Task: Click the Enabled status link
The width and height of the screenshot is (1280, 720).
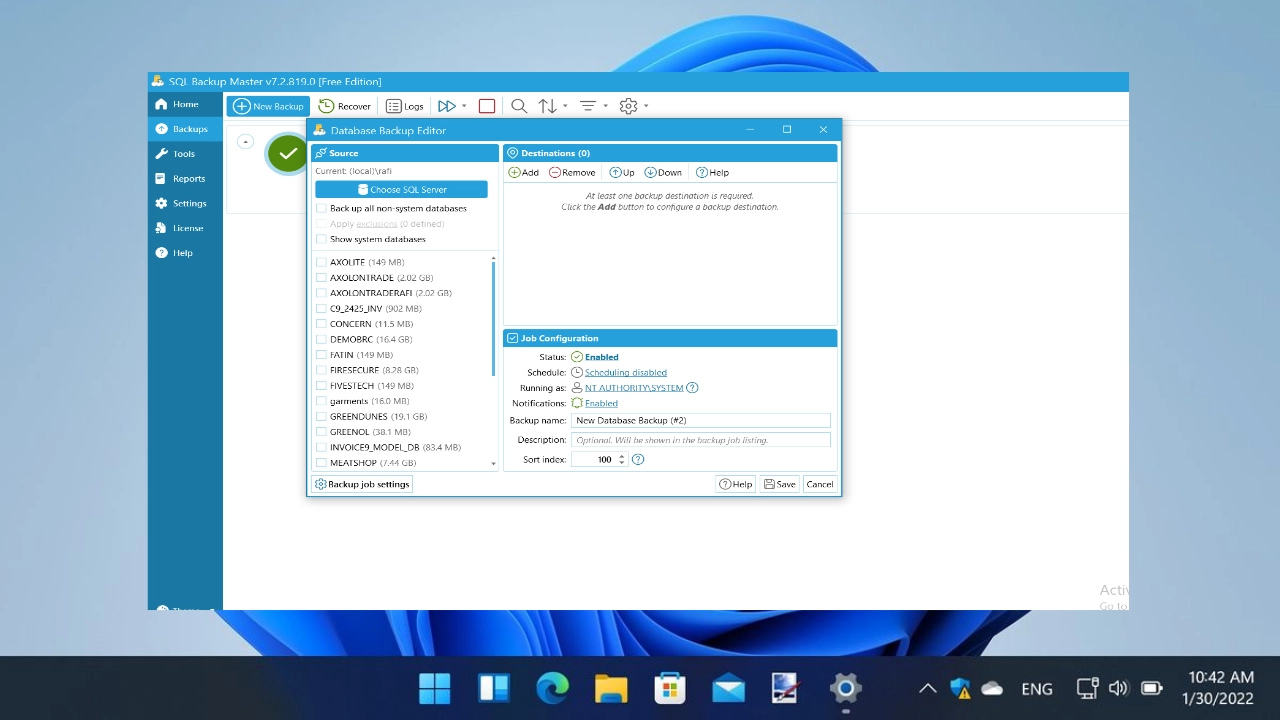Action: pos(601,357)
